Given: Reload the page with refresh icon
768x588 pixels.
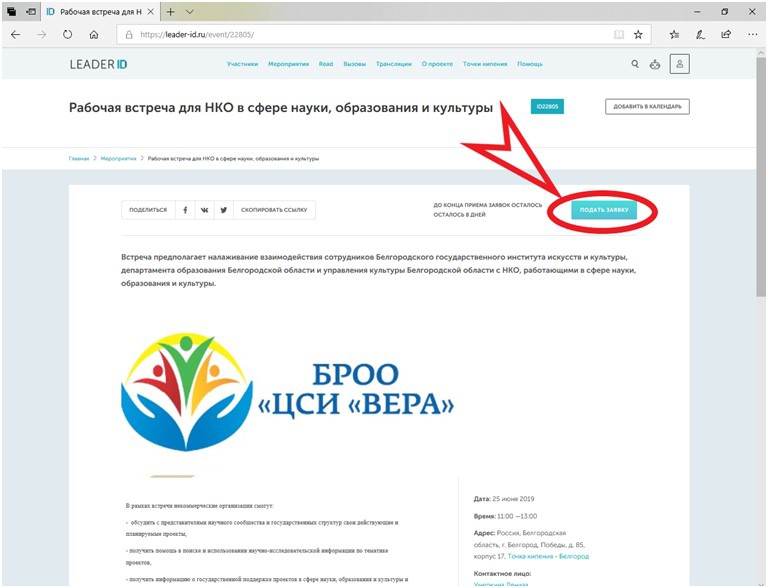Looking at the screenshot, I should [x=68, y=35].
